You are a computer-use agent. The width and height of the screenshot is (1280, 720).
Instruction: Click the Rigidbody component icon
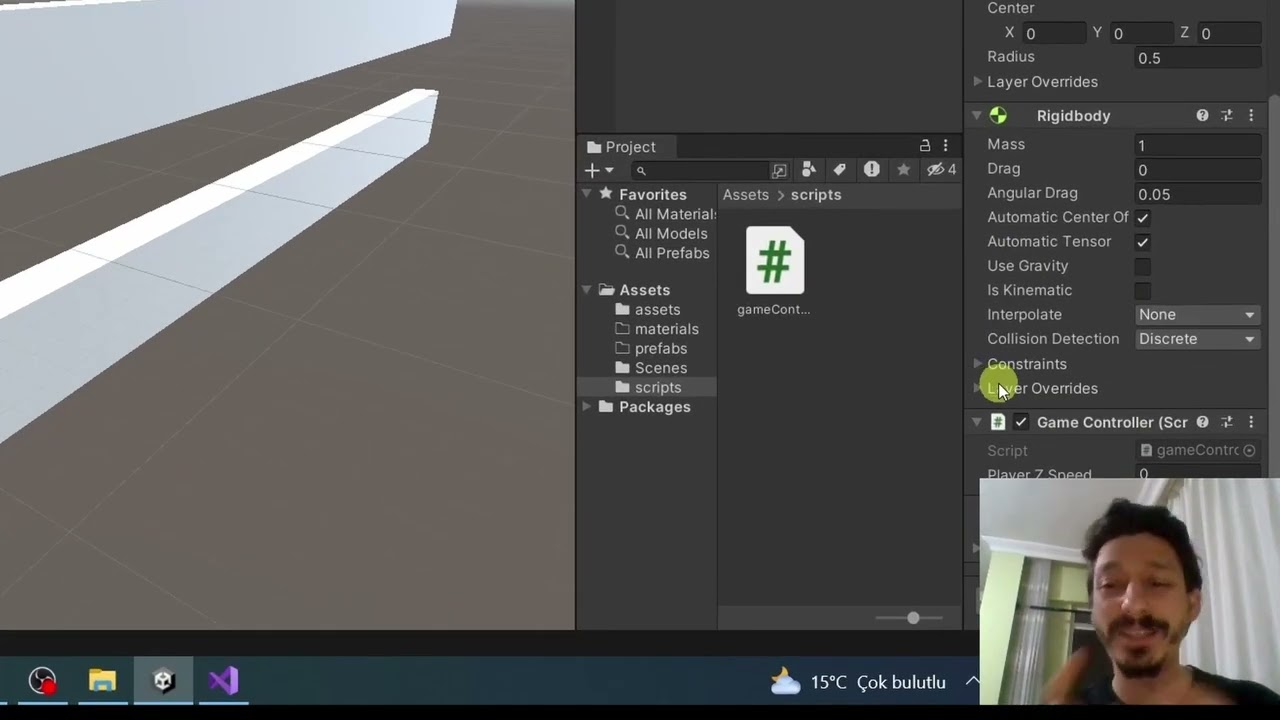998,116
